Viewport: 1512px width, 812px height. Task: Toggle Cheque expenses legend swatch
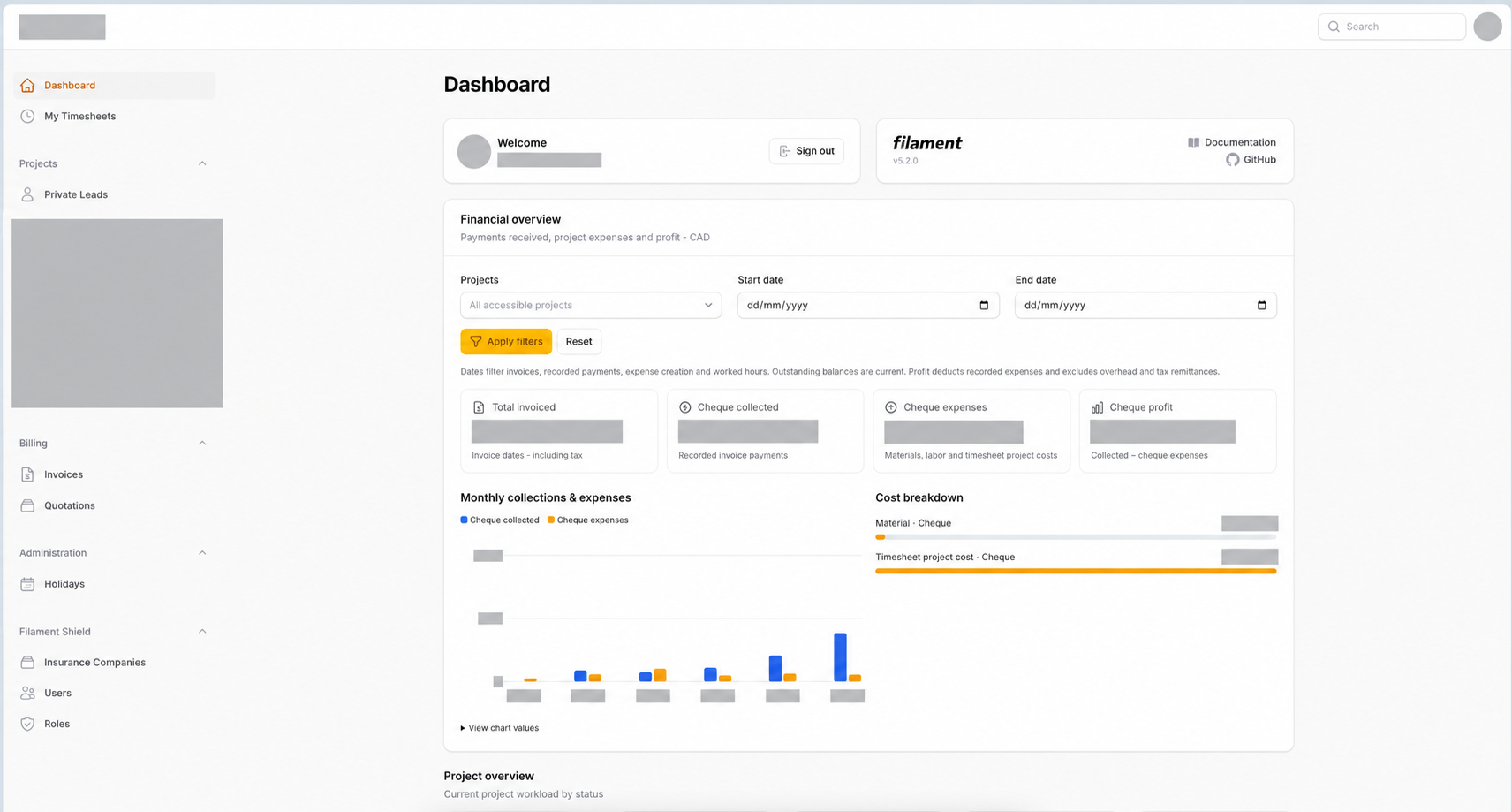(x=551, y=520)
